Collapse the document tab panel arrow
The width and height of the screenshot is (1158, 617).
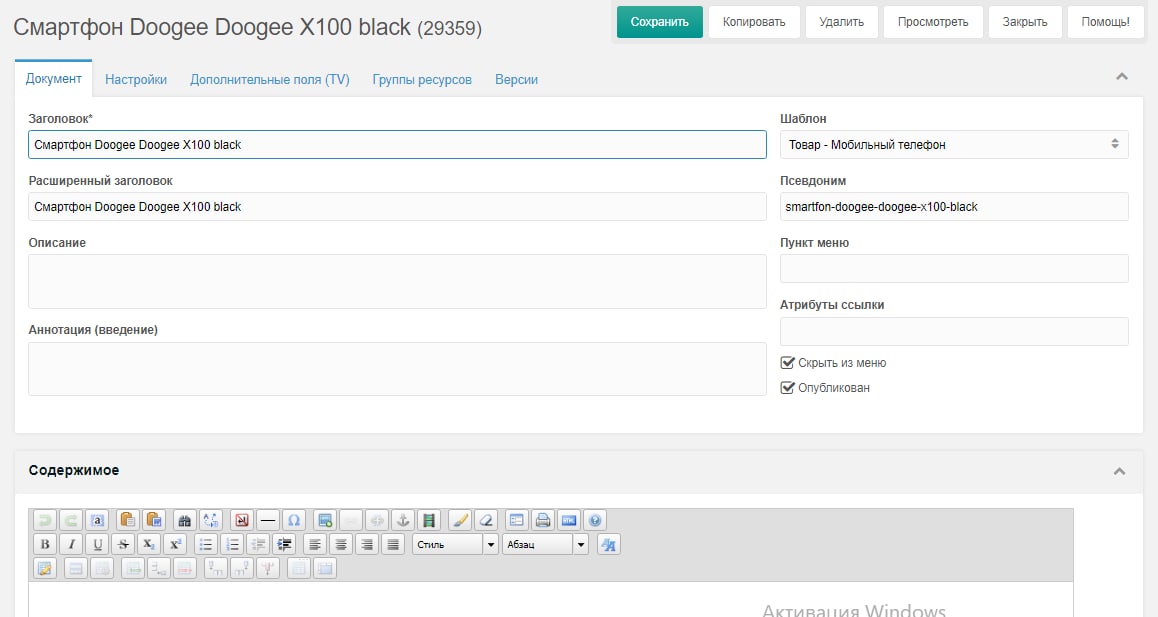(x=1122, y=76)
